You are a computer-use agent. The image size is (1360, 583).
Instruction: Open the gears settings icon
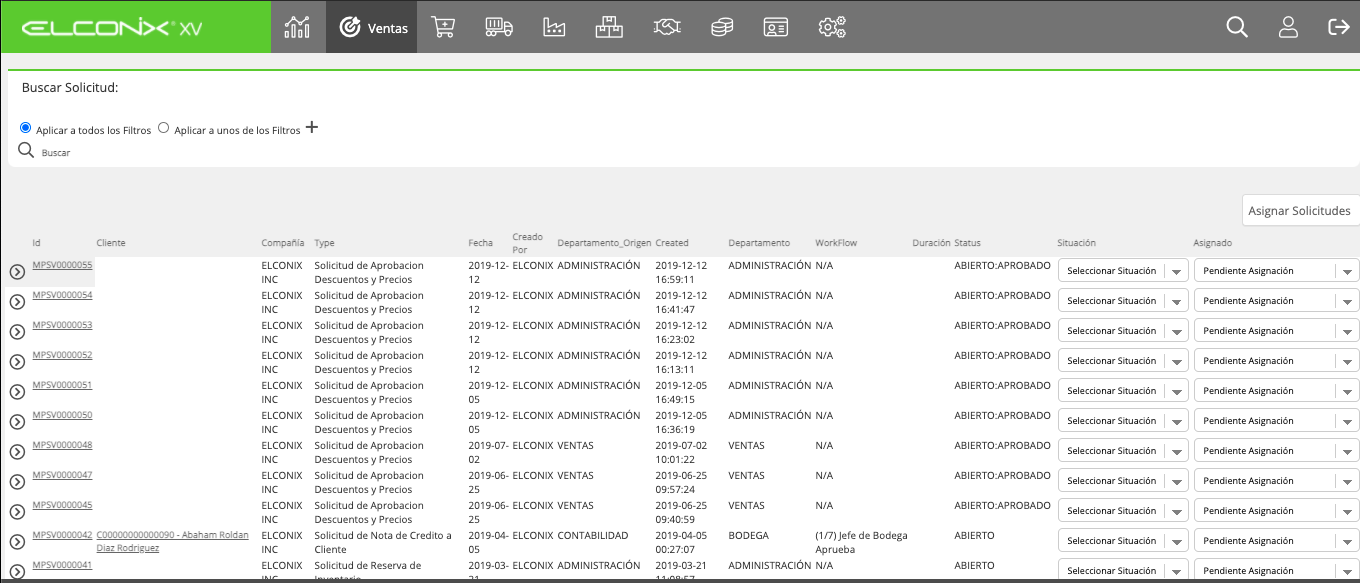832,27
